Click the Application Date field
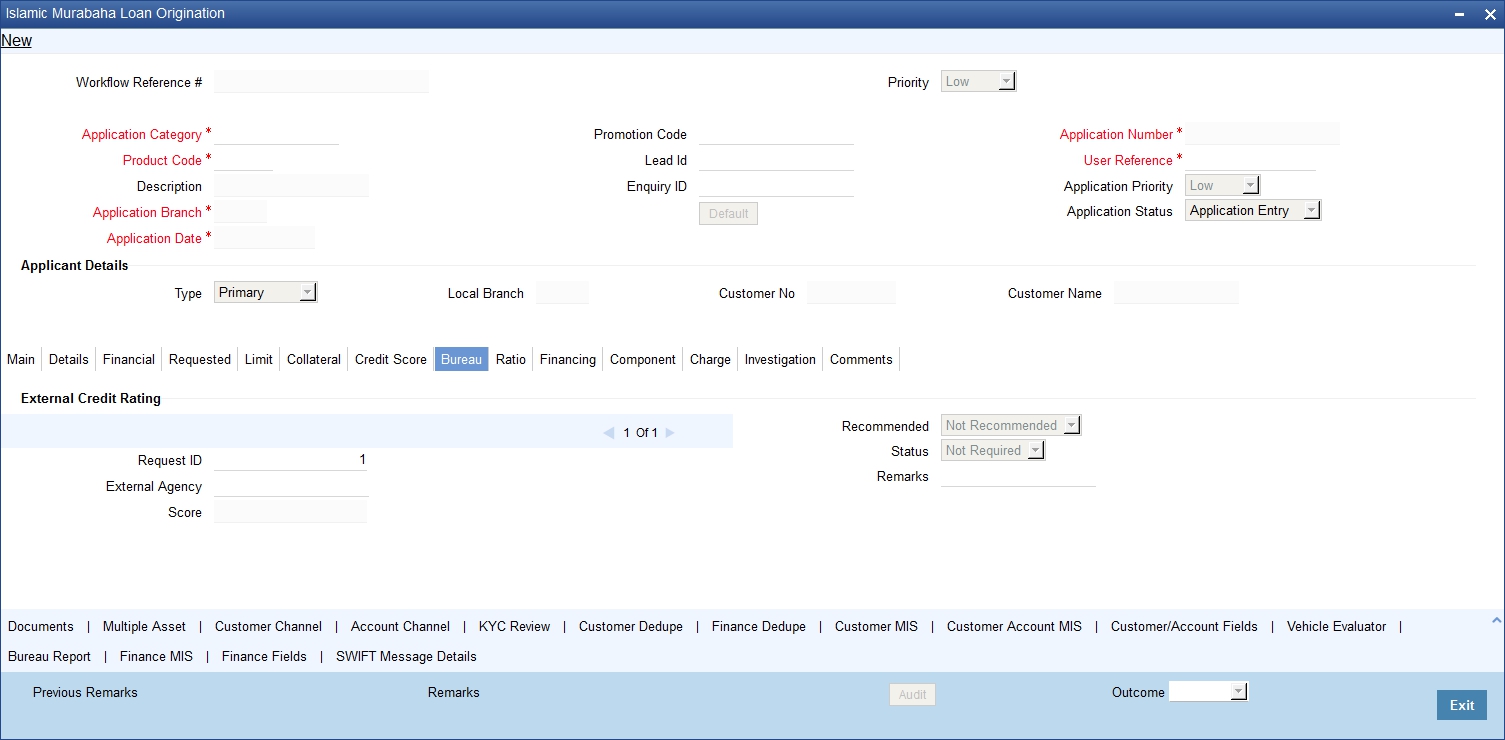This screenshot has width=1505, height=740. coord(264,238)
